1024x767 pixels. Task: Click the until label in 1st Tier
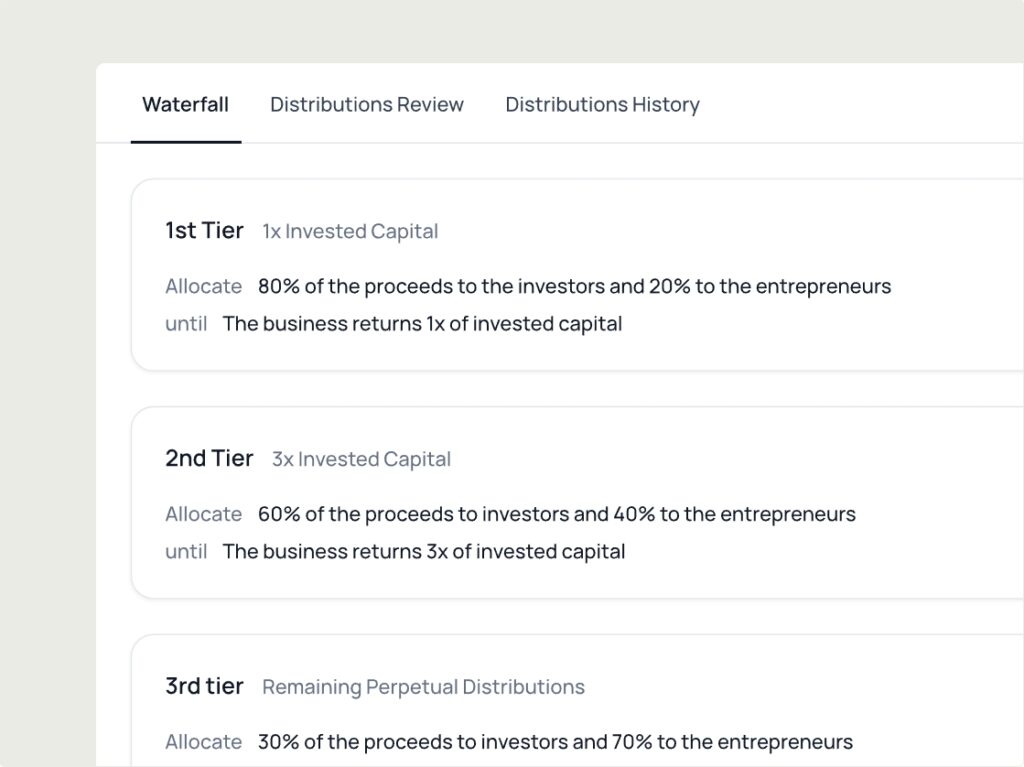coord(186,324)
